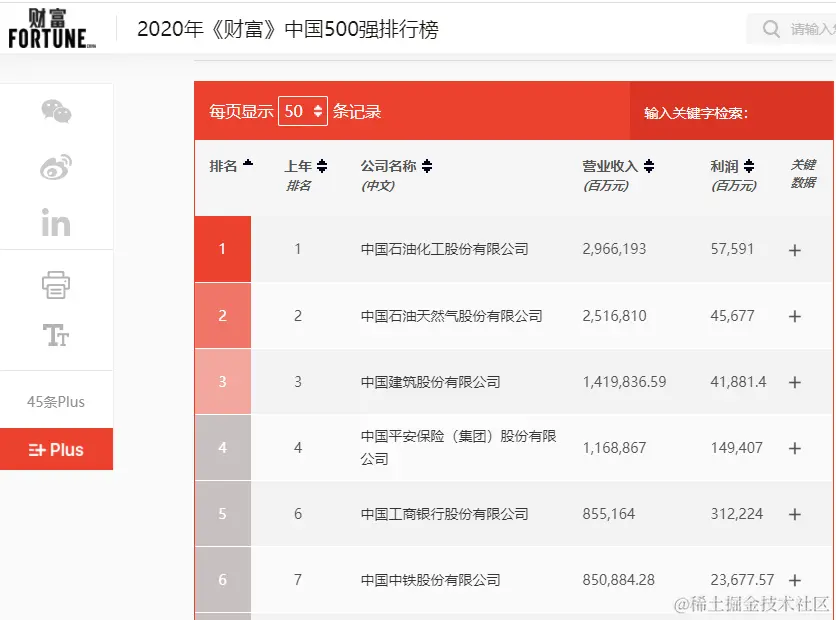Screen dimensions: 836x620
Task: Click revenue value 2,516,810
Action: 614,316
